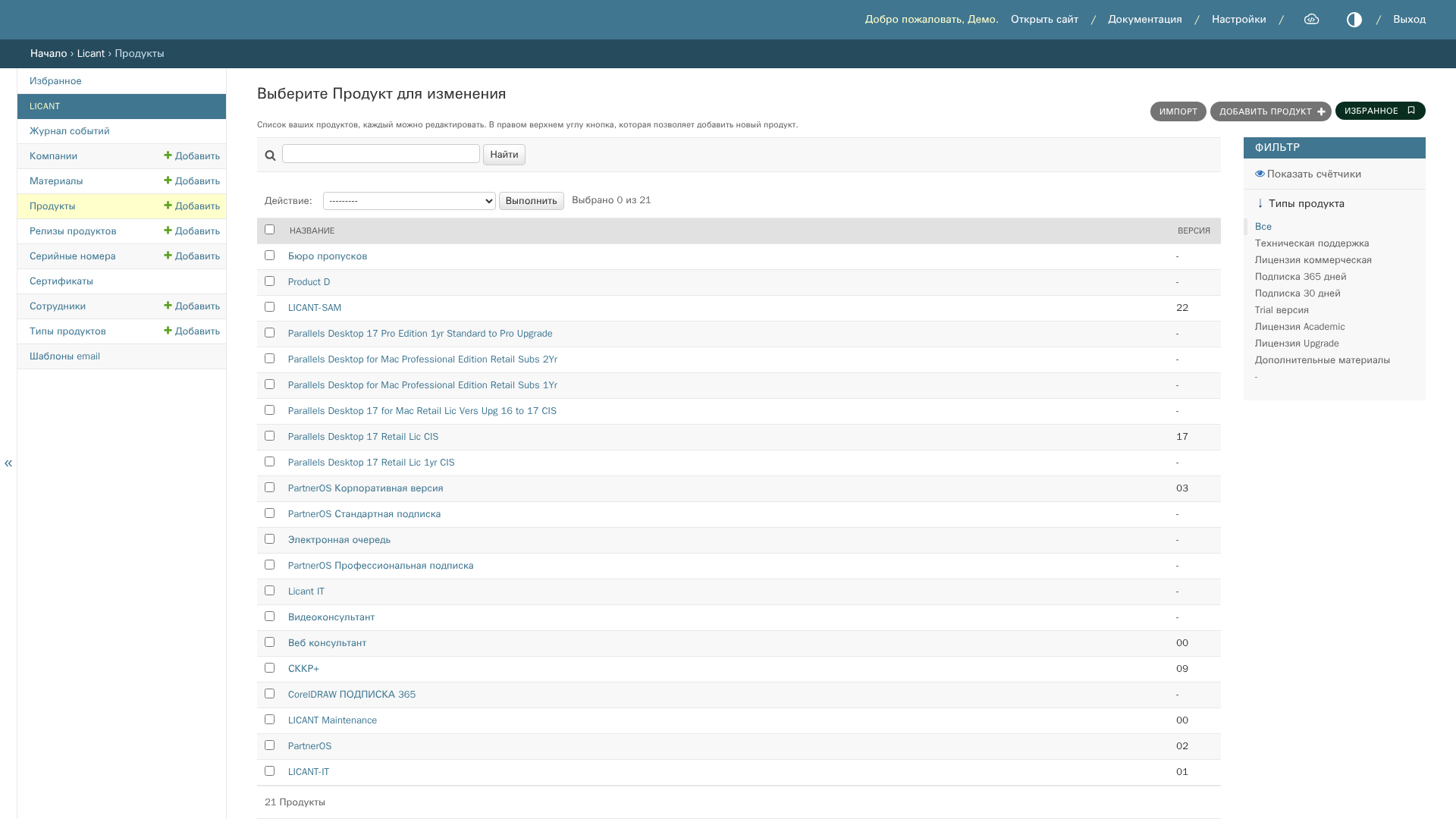Filter by Подписка 365 дней type

point(1300,277)
